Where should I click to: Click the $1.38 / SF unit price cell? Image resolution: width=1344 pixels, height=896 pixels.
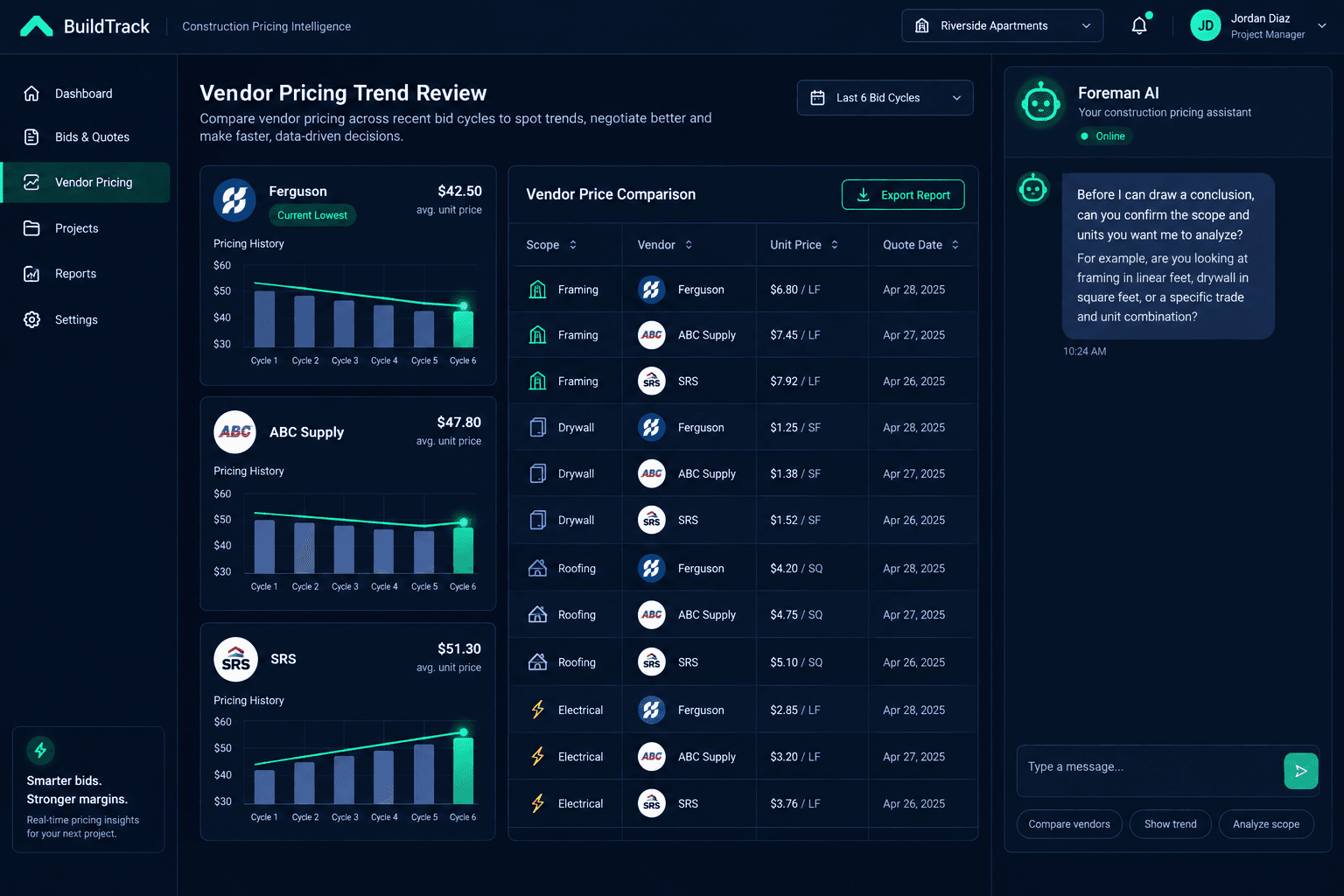click(x=795, y=473)
